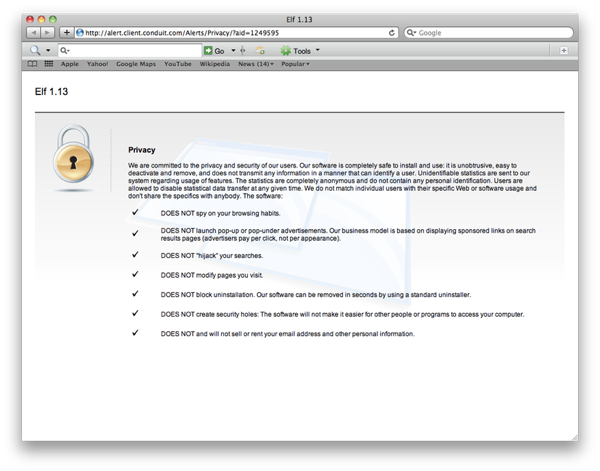This screenshot has width=600, height=471.
Task: Click the green Go button
Action: (214, 51)
